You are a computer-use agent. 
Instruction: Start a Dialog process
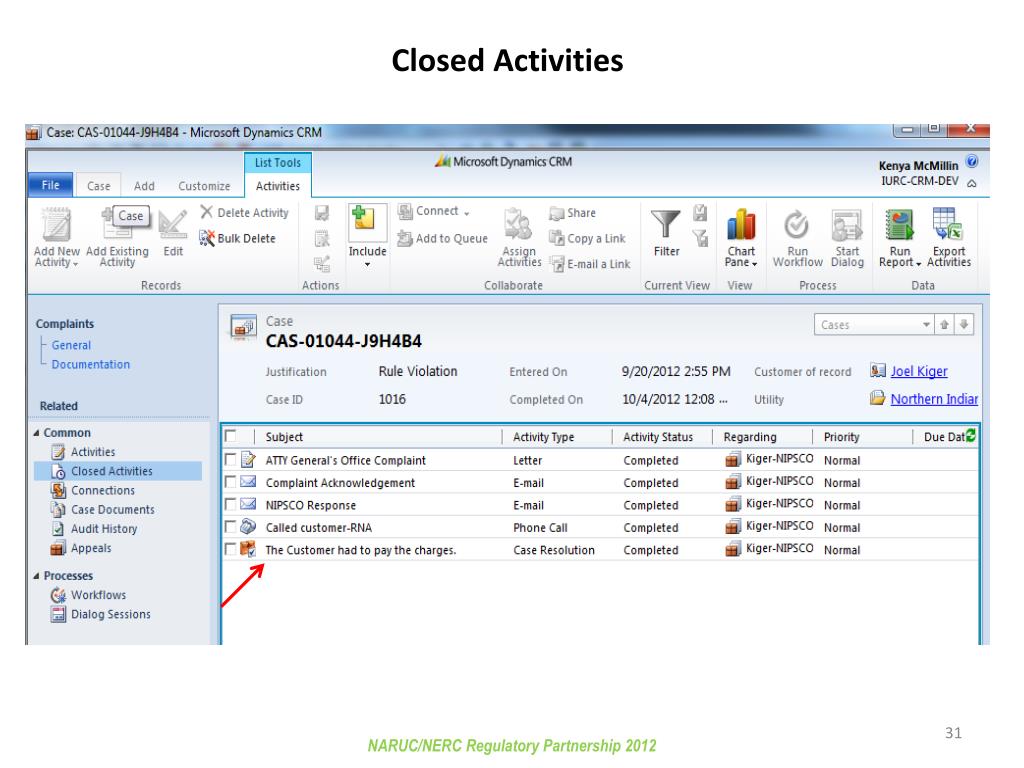coord(847,225)
